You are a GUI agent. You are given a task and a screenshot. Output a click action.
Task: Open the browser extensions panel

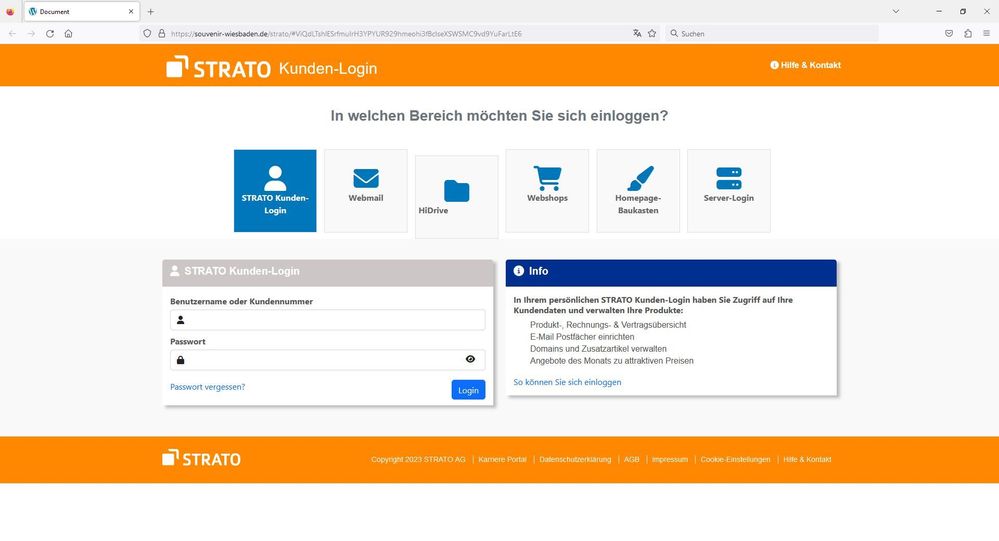click(968, 33)
